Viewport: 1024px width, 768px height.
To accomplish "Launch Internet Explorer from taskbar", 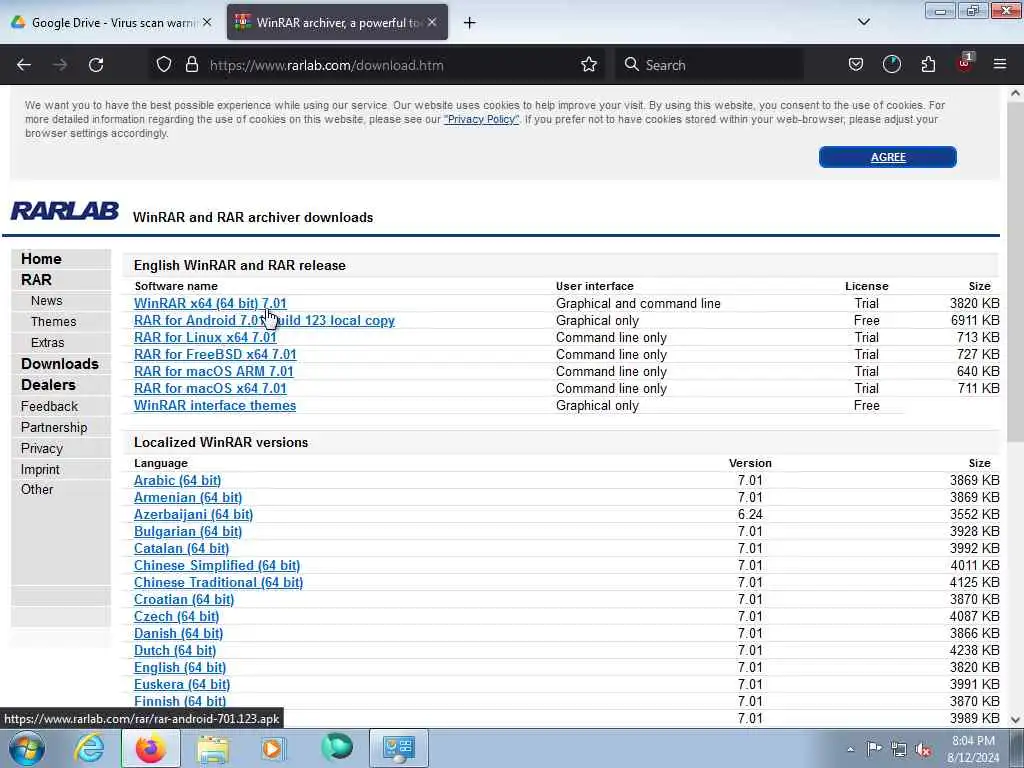I will point(89,748).
